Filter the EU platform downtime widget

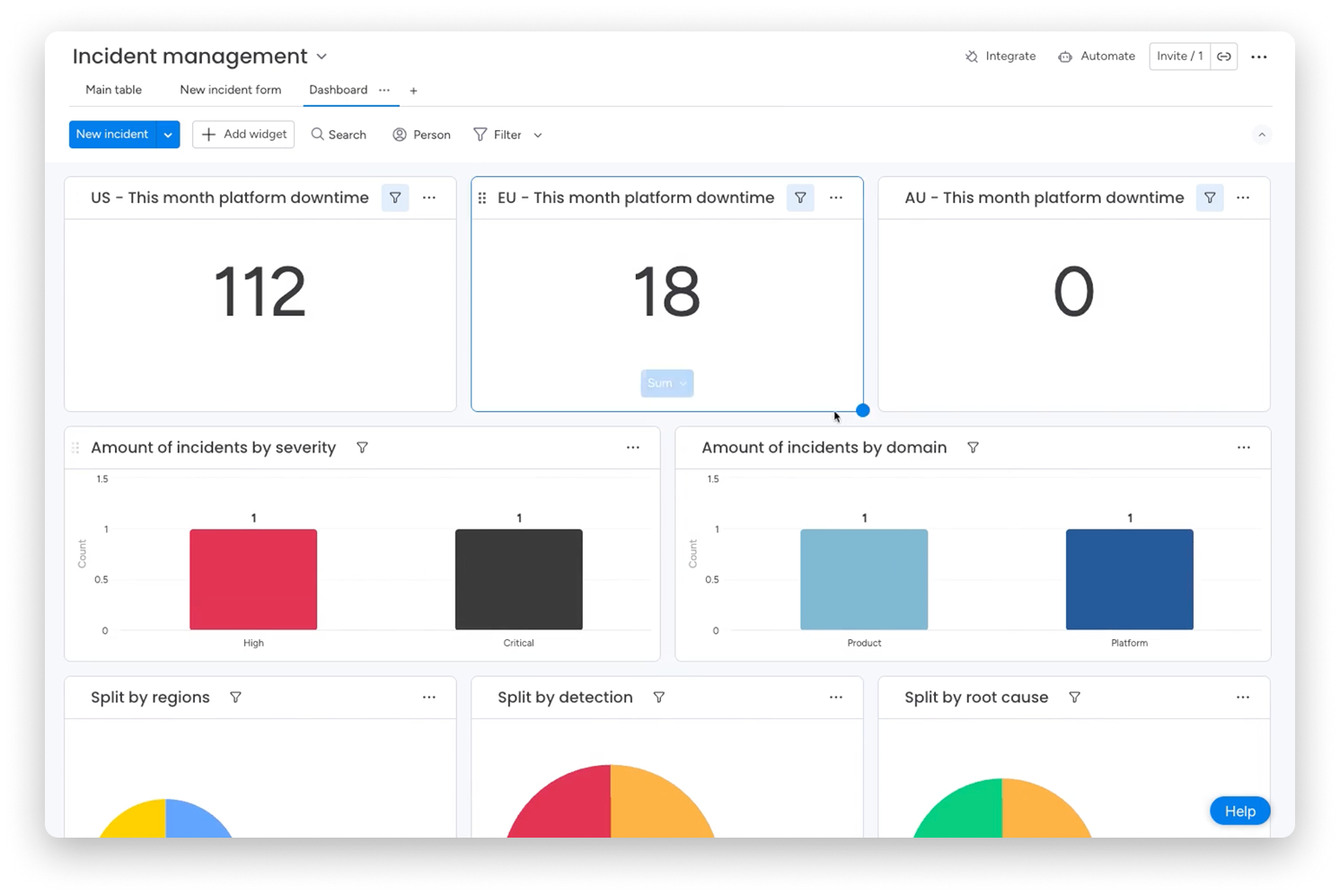[800, 198]
